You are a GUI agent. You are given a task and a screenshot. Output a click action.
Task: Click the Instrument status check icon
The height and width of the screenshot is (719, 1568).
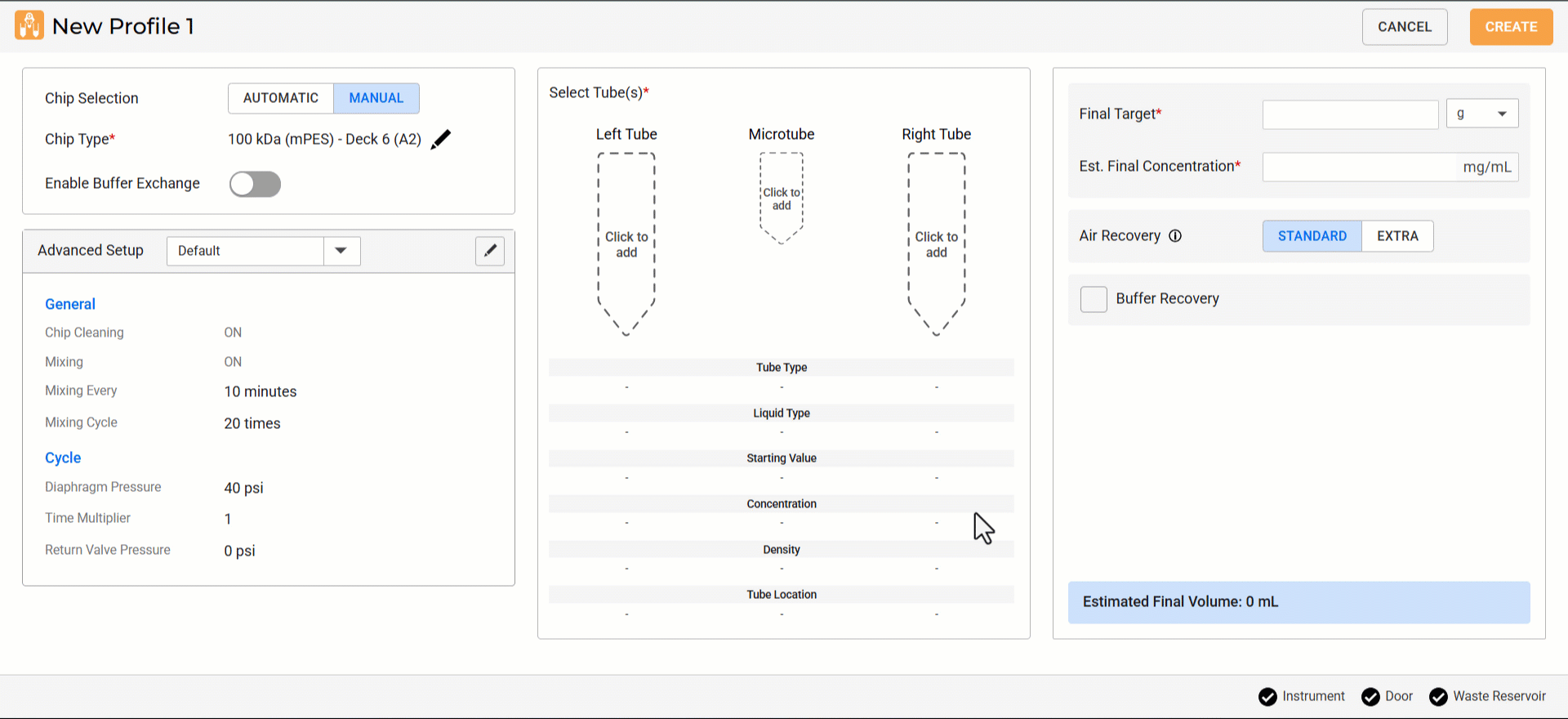click(1267, 696)
